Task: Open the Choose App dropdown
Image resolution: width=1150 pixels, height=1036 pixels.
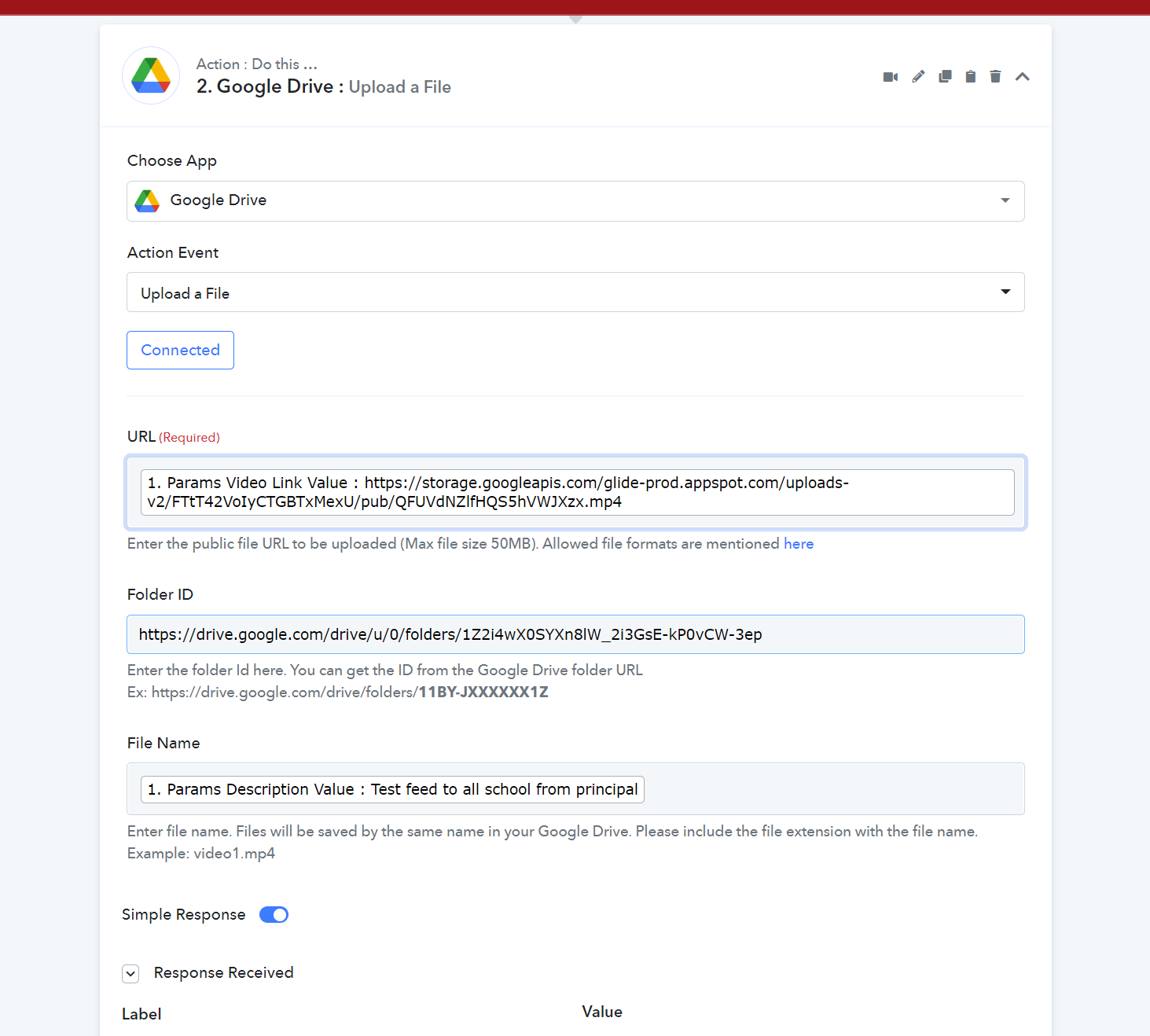Action: pyautogui.click(x=575, y=201)
